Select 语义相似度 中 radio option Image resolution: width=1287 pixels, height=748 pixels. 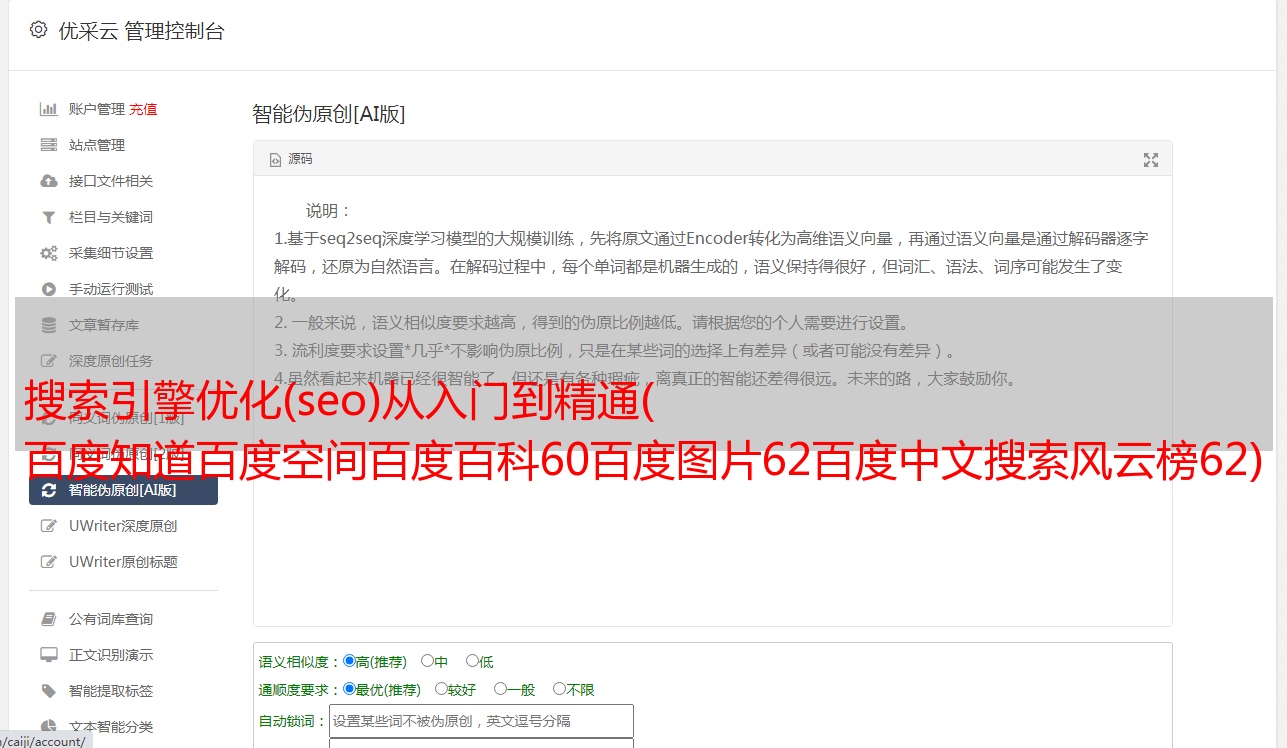[x=427, y=661]
